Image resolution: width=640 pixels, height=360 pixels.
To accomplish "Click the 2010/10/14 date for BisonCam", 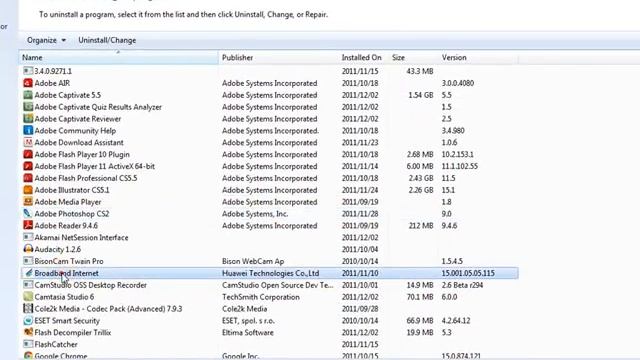I will point(360,261).
